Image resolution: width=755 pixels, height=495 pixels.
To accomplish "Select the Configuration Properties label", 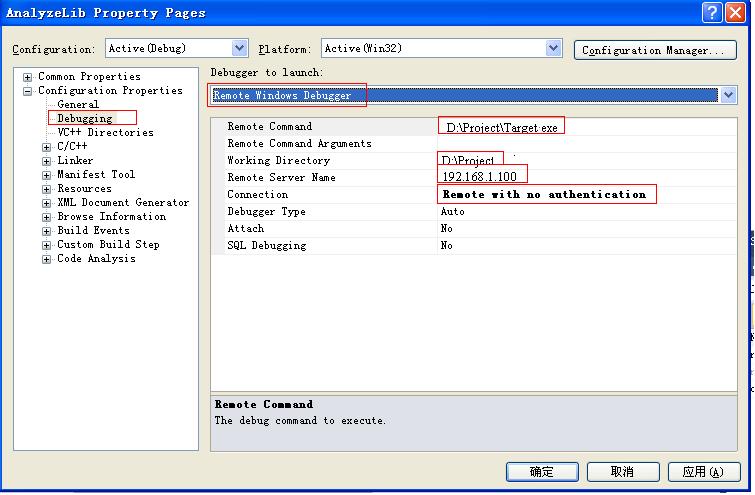I will (110, 90).
